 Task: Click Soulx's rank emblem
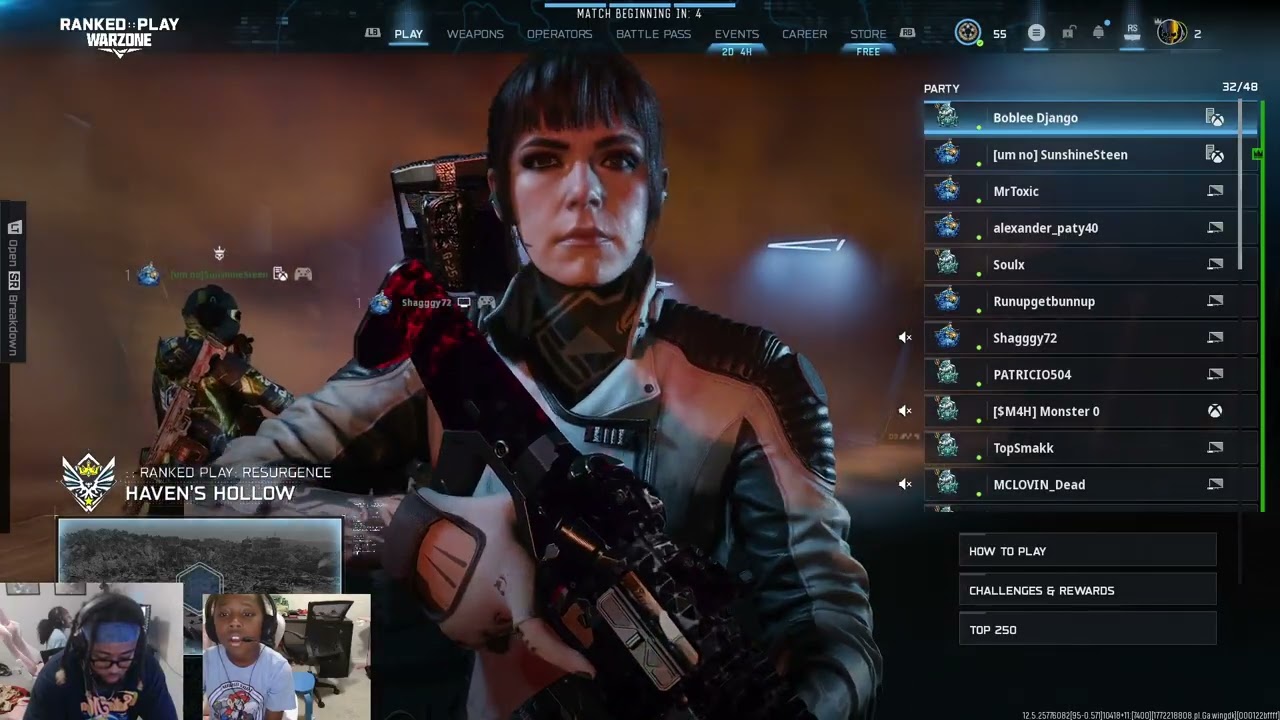946,264
